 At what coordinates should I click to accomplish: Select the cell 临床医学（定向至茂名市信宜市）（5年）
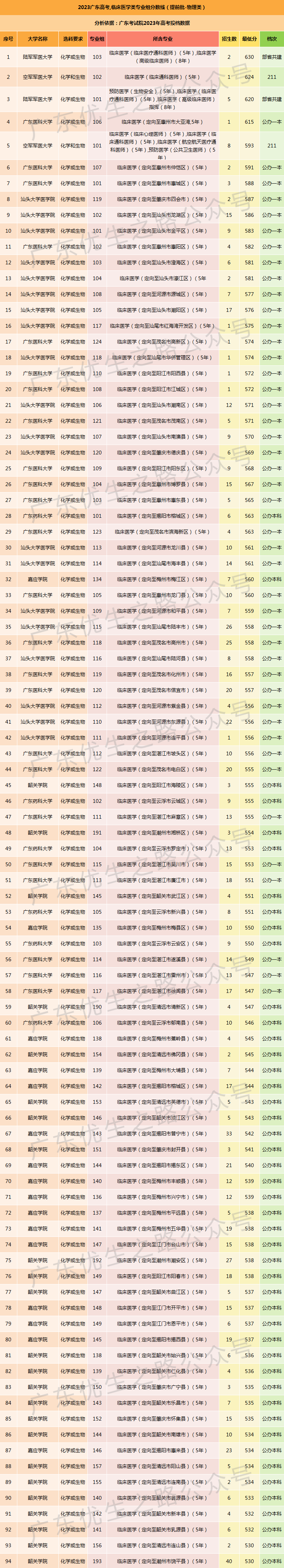point(162,690)
